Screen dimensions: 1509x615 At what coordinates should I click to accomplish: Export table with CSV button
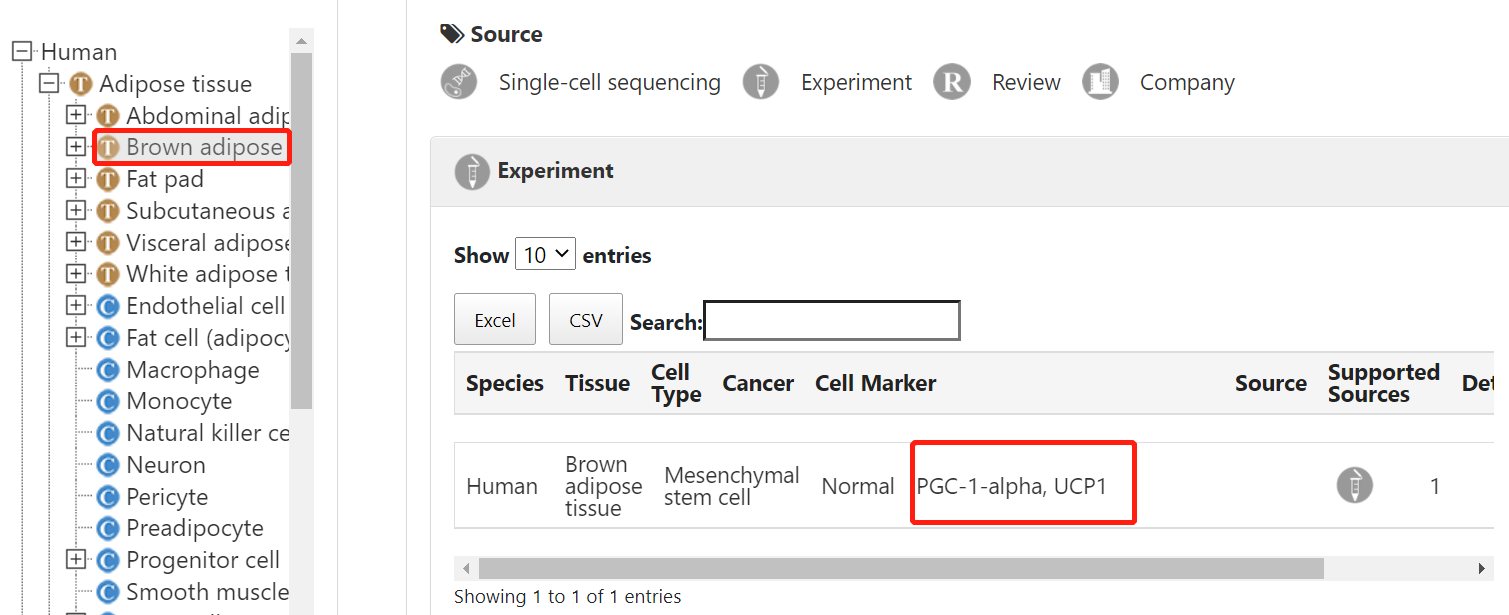(586, 319)
